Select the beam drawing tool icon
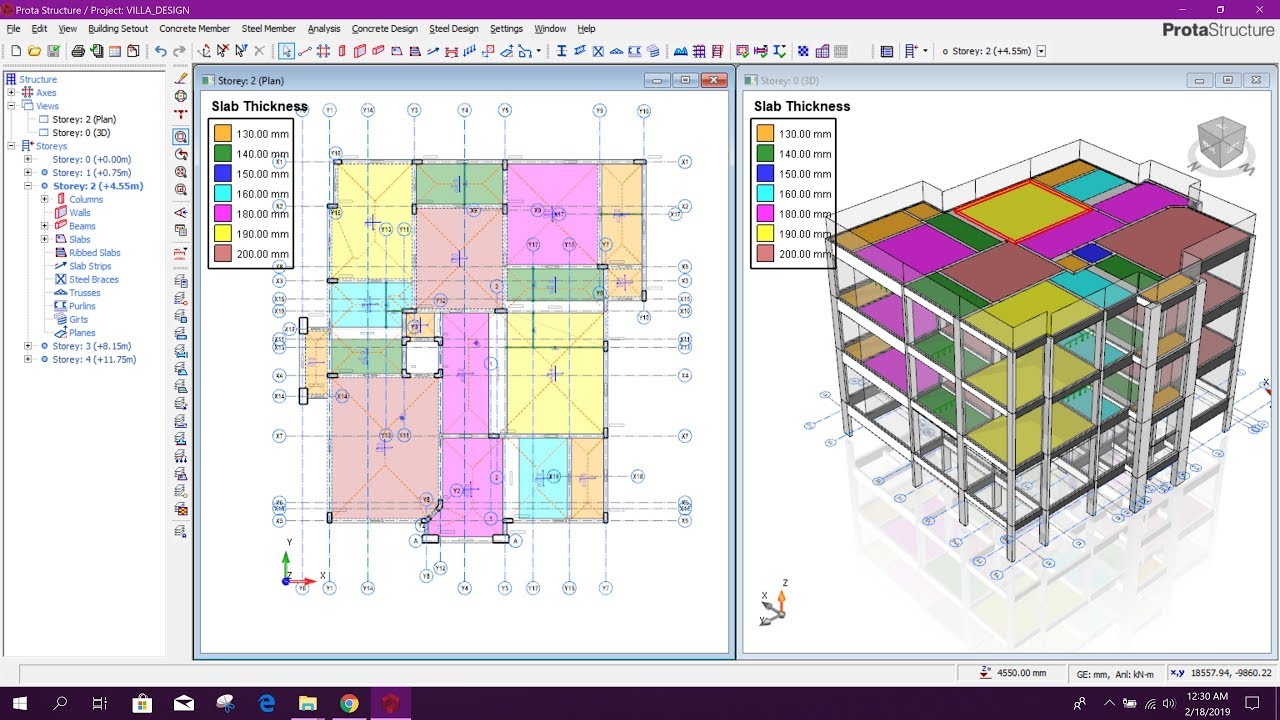 click(377, 51)
